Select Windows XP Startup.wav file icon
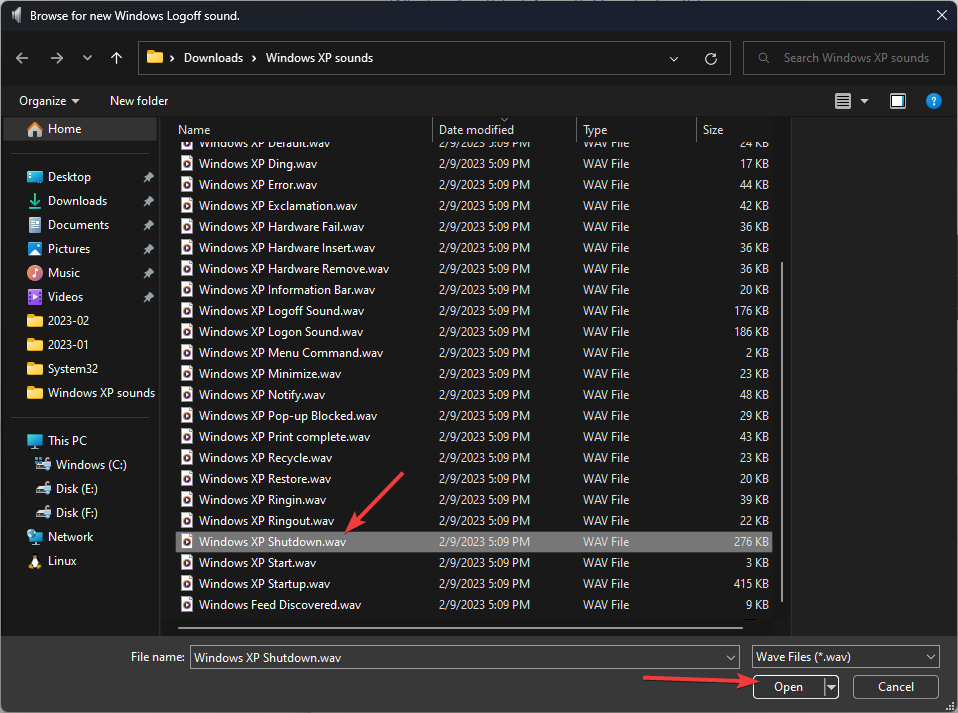This screenshot has width=958, height=713. 187,583
